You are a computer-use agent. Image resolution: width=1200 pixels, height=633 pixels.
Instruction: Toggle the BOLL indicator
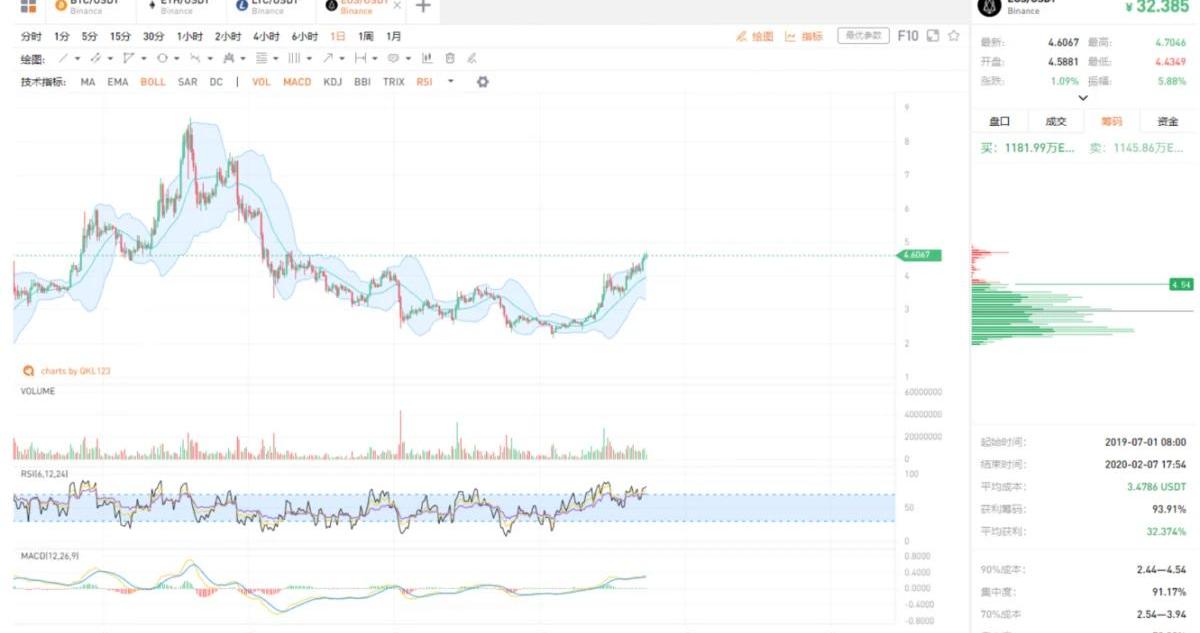coord(153,82)
